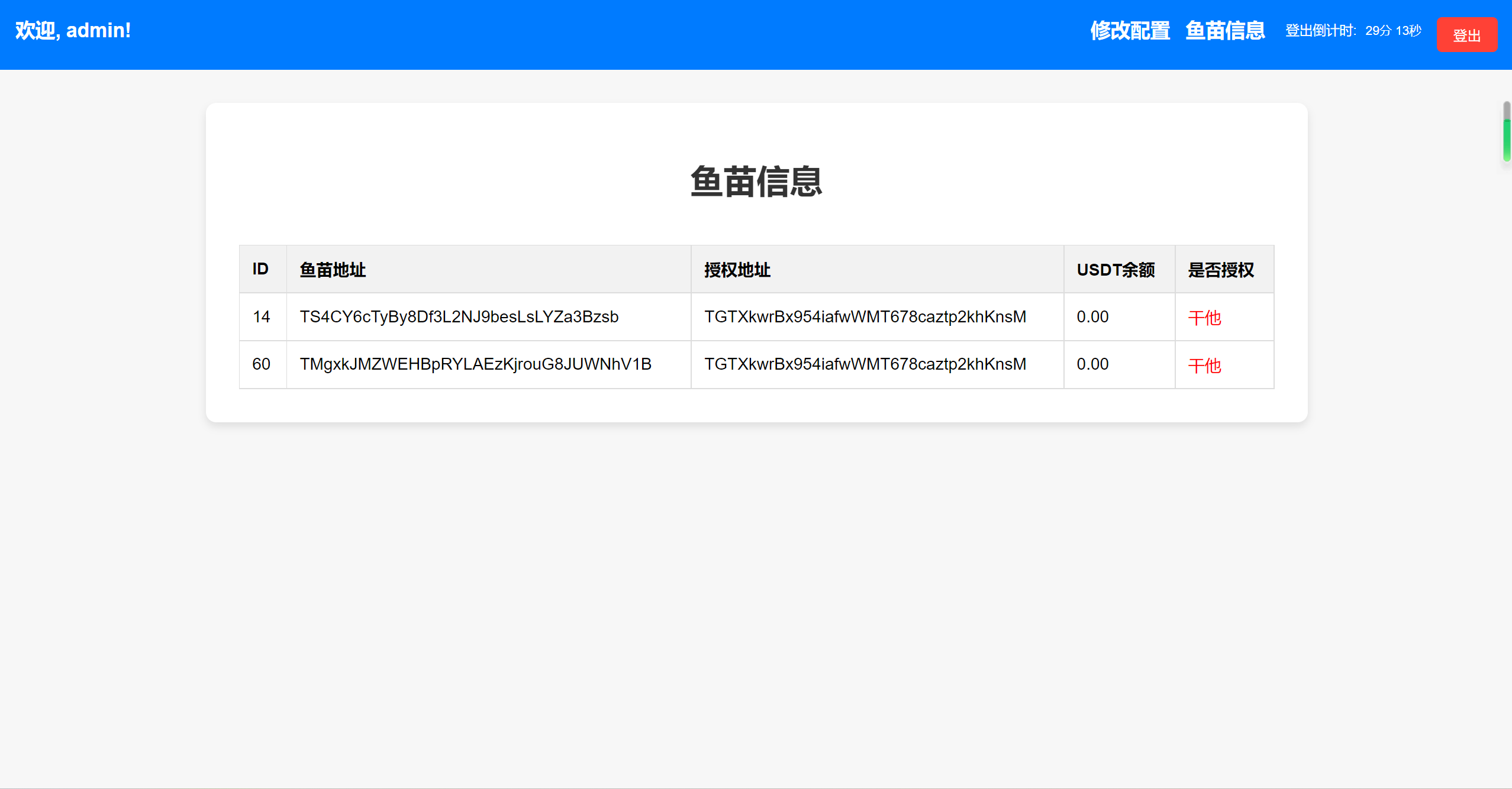This screenshot has height=789, width=1512.
Task: Click the red 登出 logout button
Action: (x=1467, y=34)
